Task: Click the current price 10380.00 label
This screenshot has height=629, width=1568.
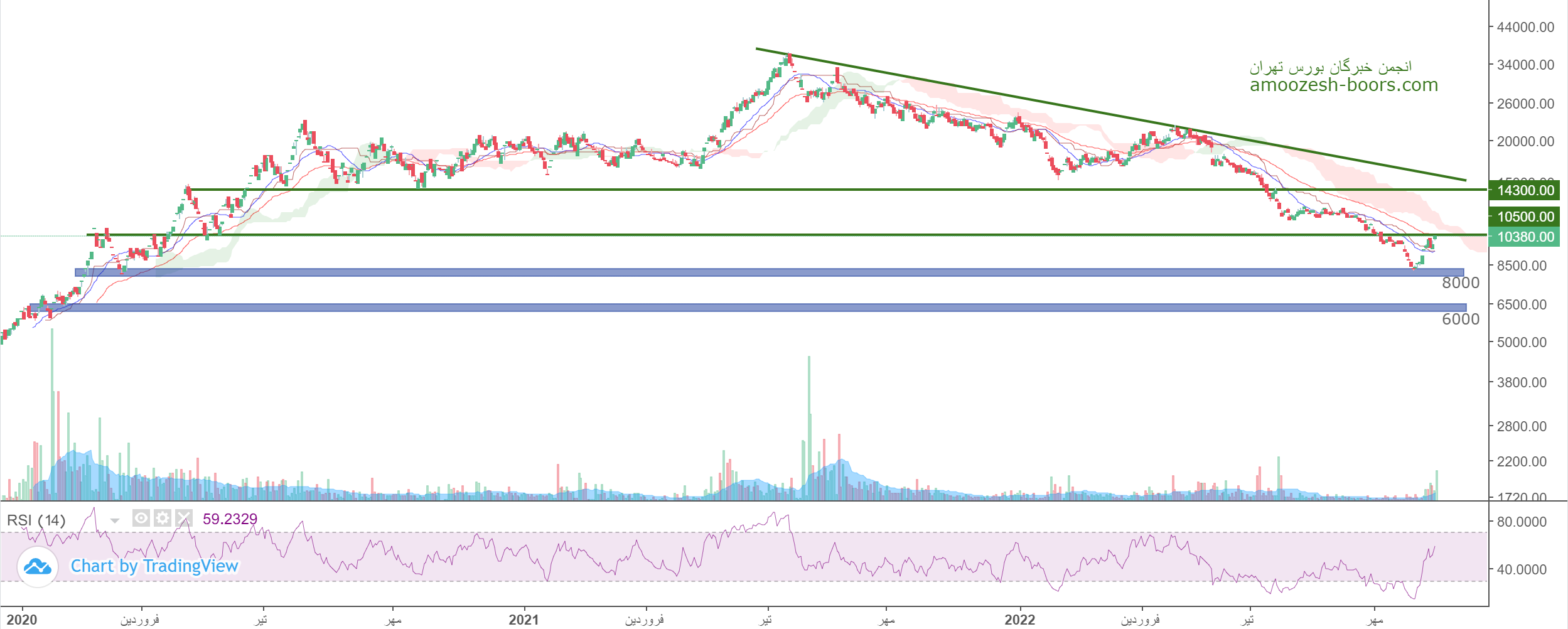Action: (x=1525, y=237)
